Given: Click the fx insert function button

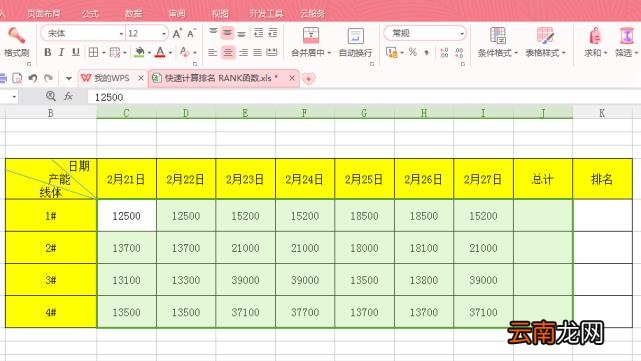Looking at the screenshot, I should [x=68, y=96].
